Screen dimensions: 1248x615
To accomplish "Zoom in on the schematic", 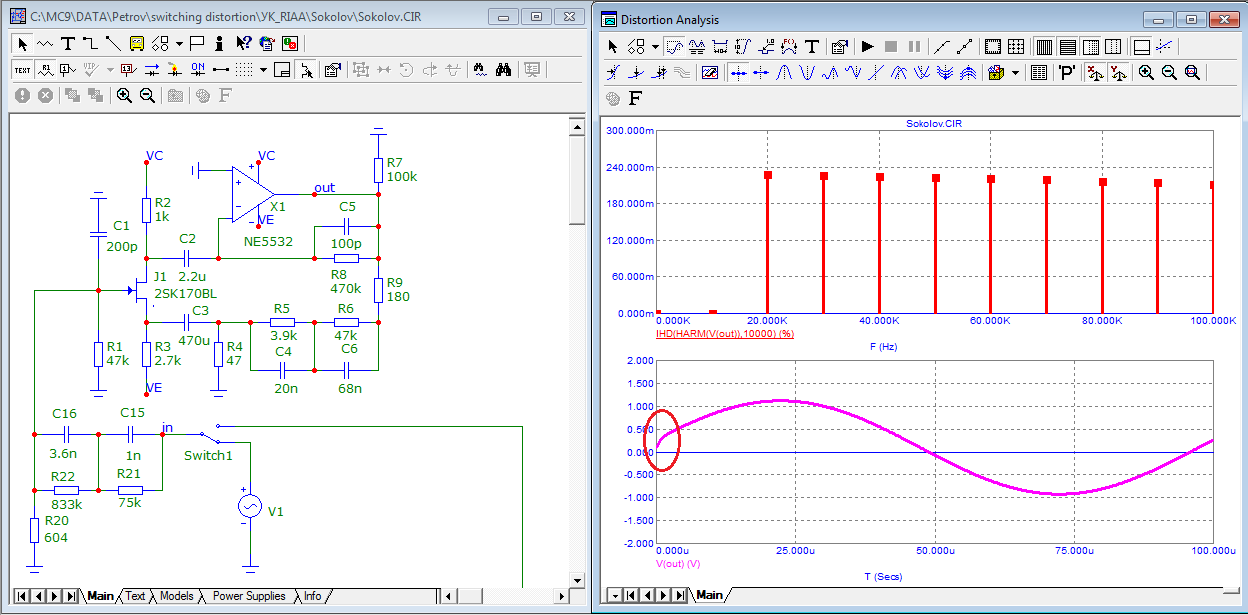I will [x=124, y=95].
